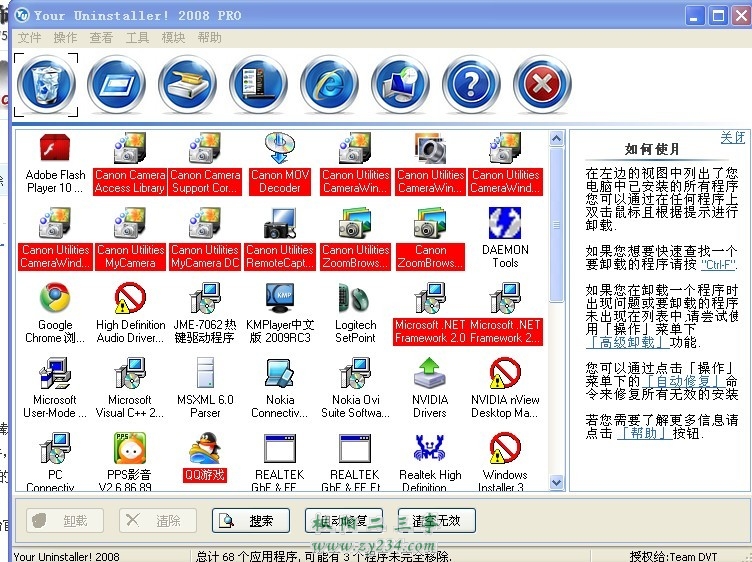Click the 搜索 button
Viewport: 752px width, 562px height.
coord(251,520)
